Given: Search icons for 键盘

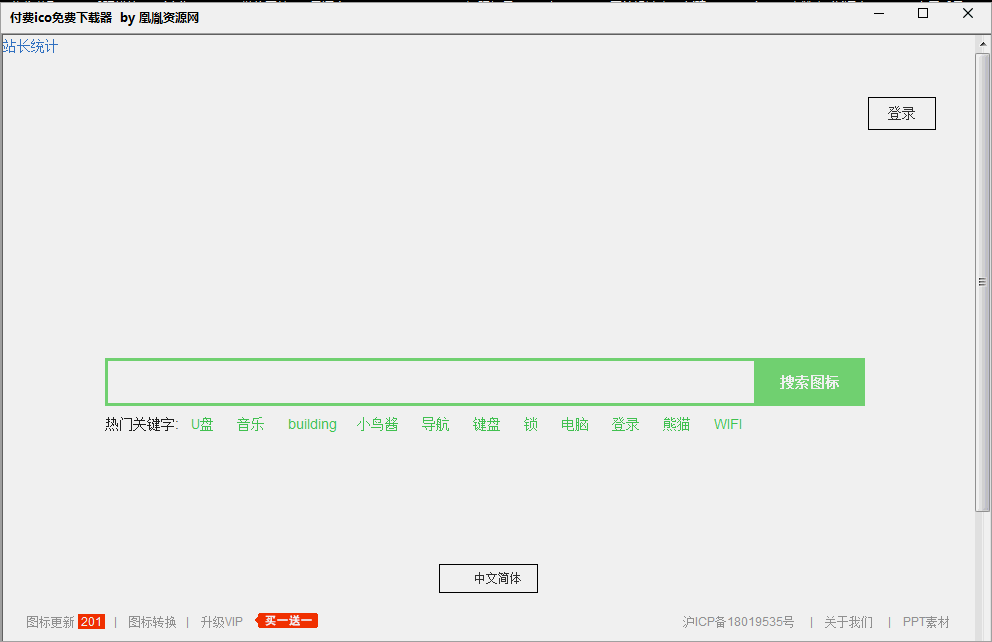Looking at the screenshot, I should click(x=485, y=424).
